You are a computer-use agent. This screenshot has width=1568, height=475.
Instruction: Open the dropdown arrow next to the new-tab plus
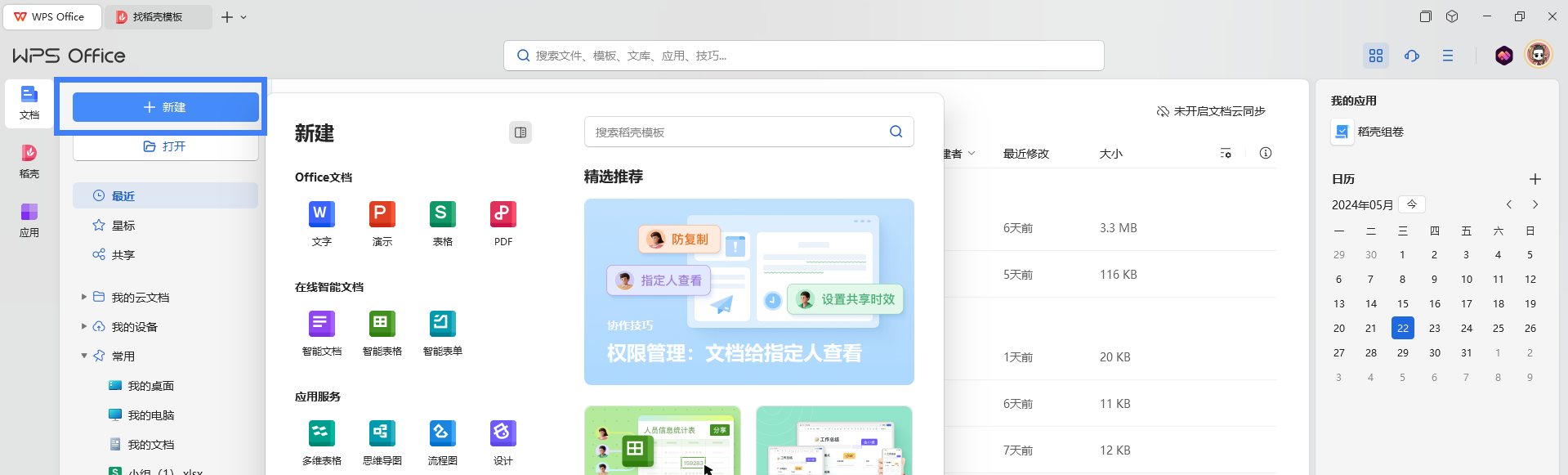click(x=243, y=17)
